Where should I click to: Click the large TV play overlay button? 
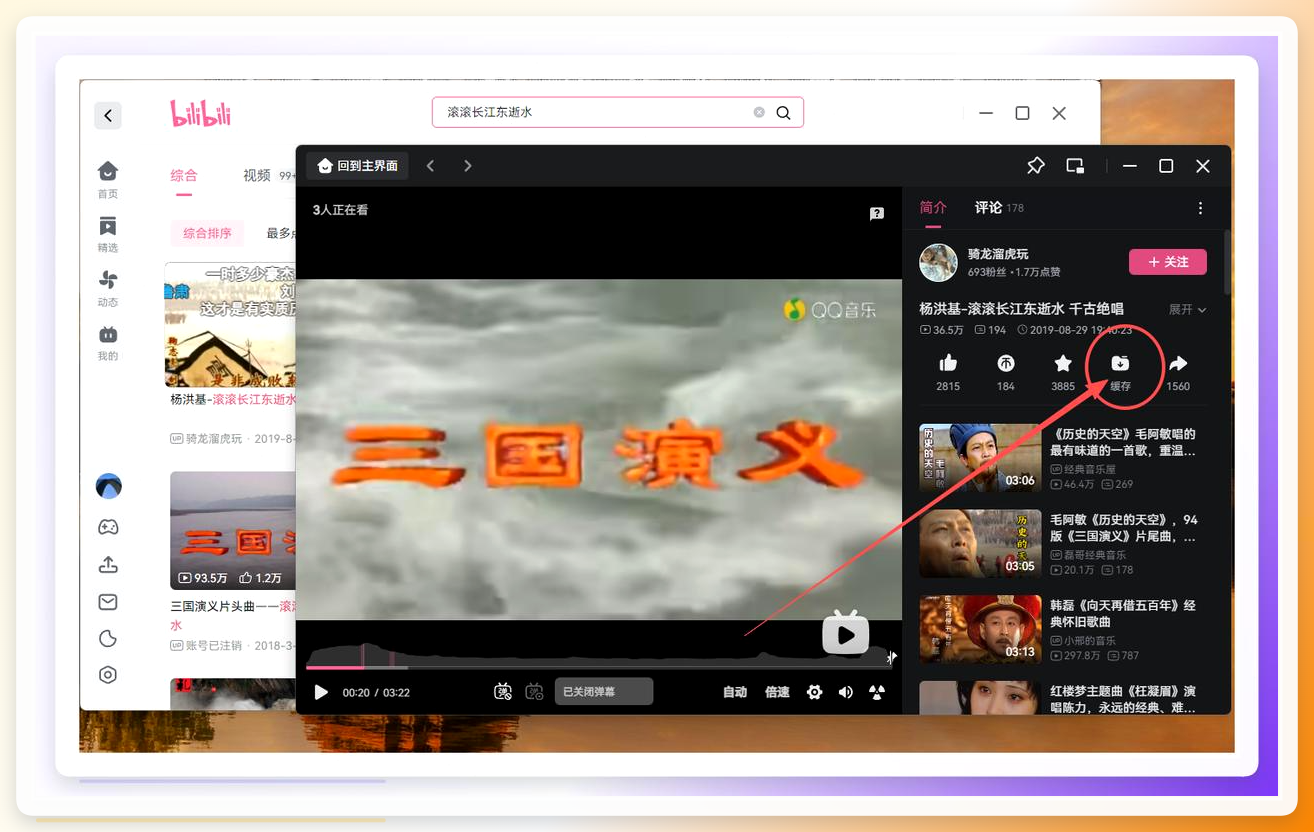pyautogui.click(x=845, y=632)
